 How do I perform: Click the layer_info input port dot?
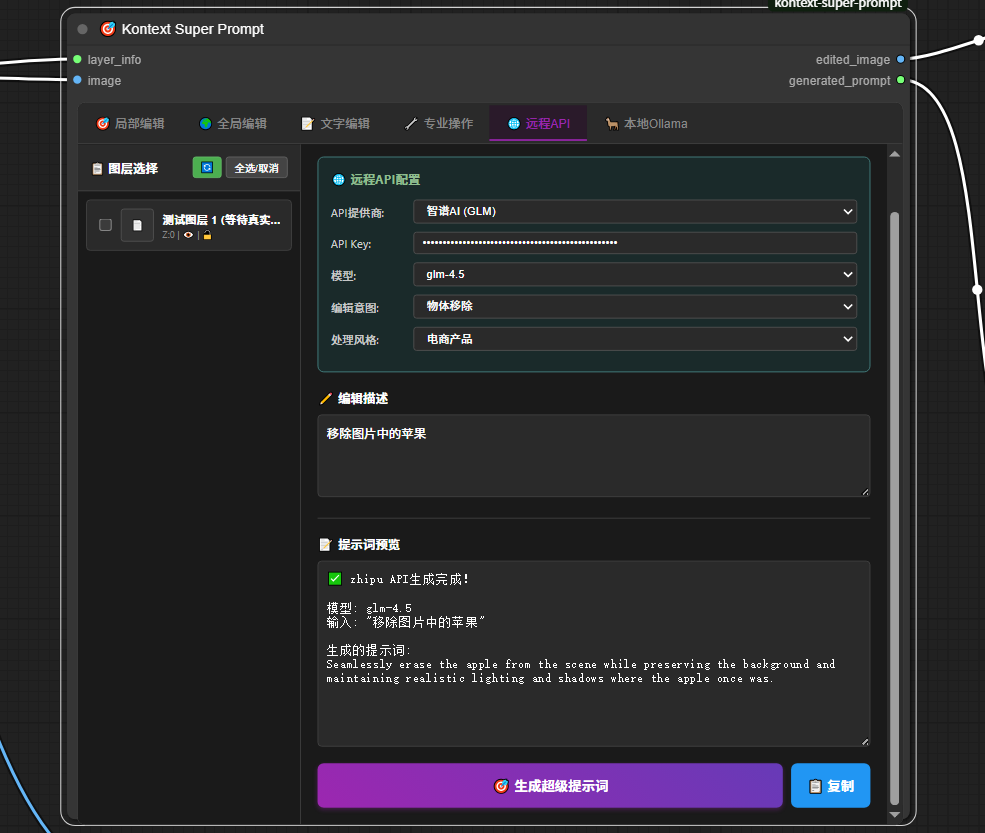tap(77, 59)
